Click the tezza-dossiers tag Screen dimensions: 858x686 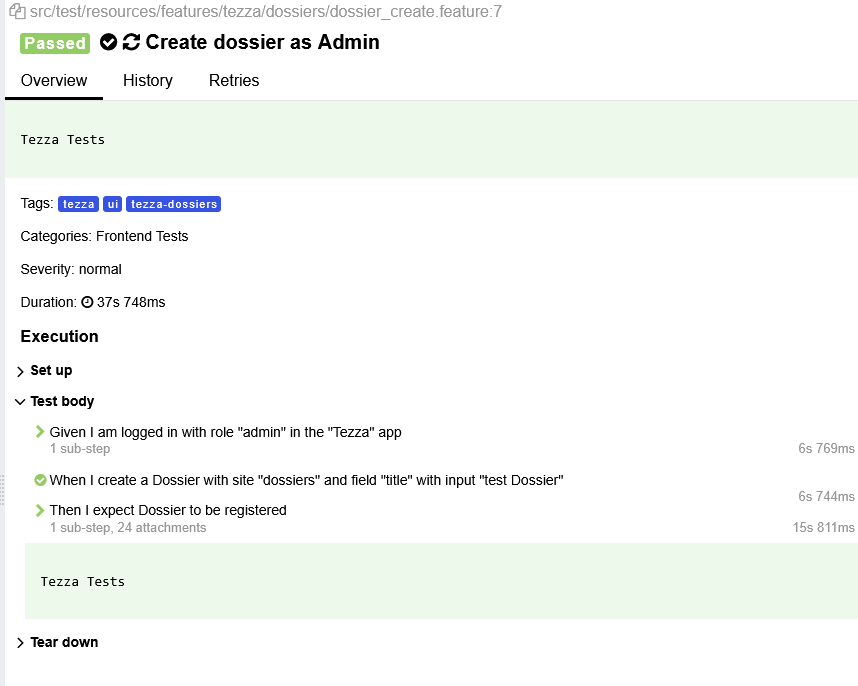tap(173, 204)
